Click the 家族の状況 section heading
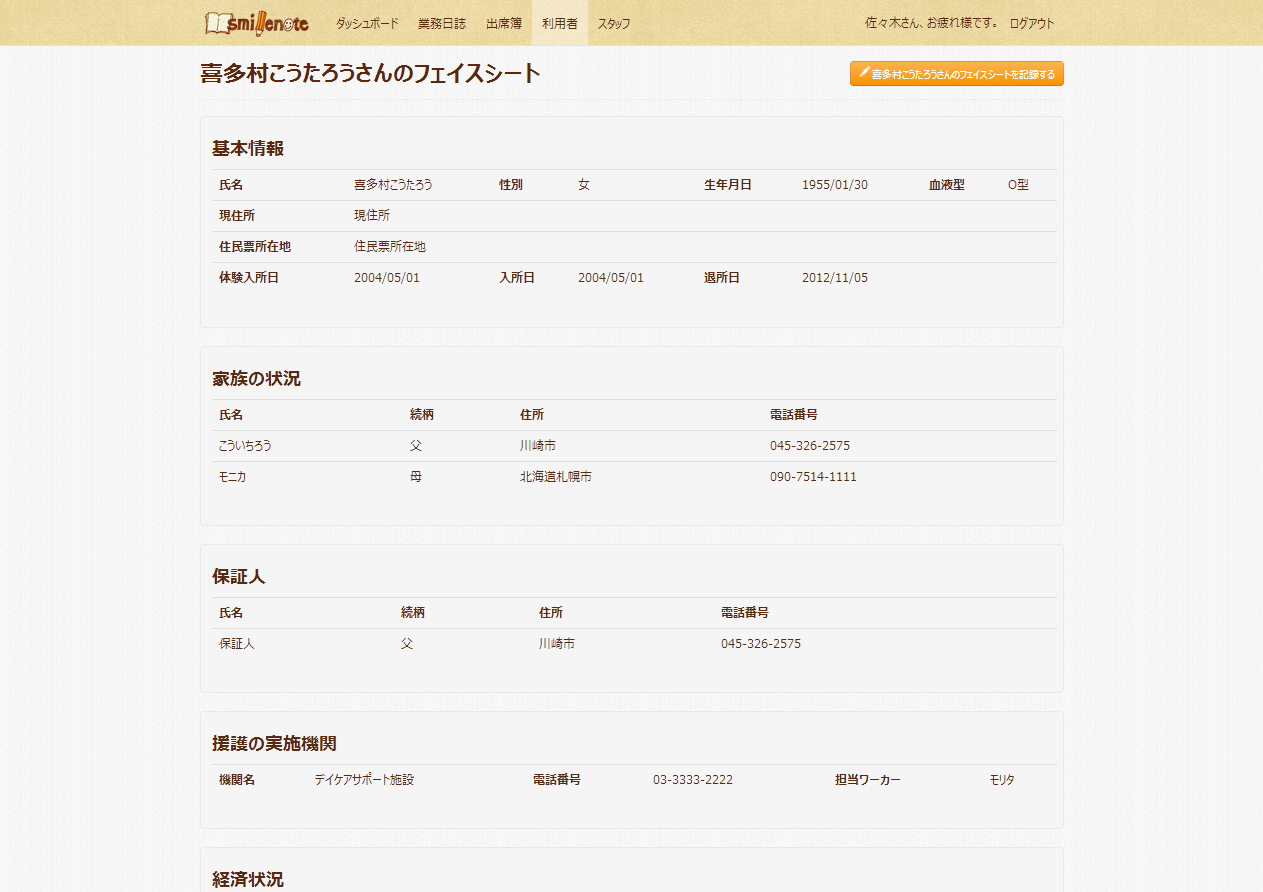The height and width of the screenshot is (892, 1263). point(256,379)
